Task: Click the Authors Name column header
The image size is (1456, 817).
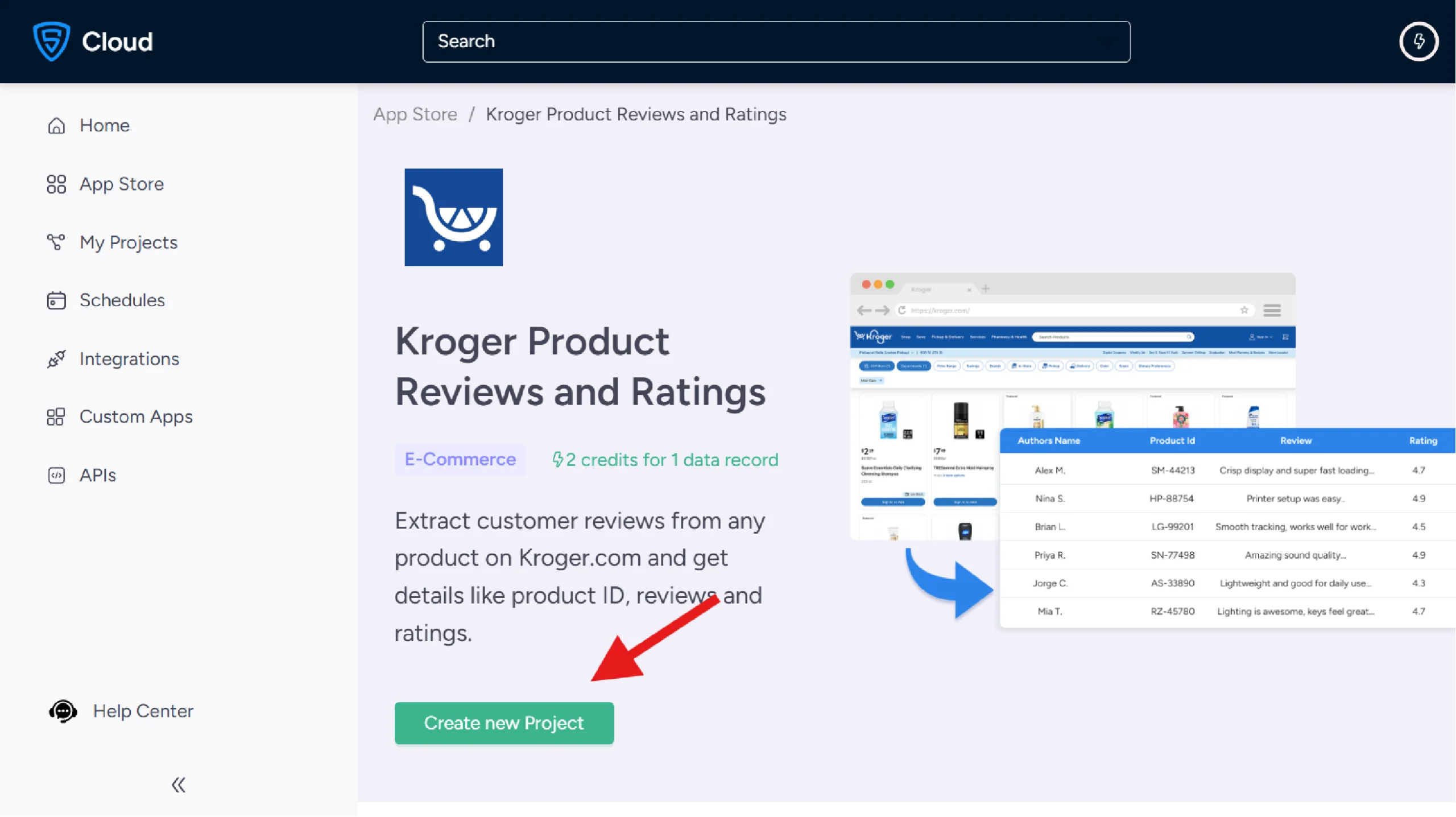Action: click(1048, 440)
